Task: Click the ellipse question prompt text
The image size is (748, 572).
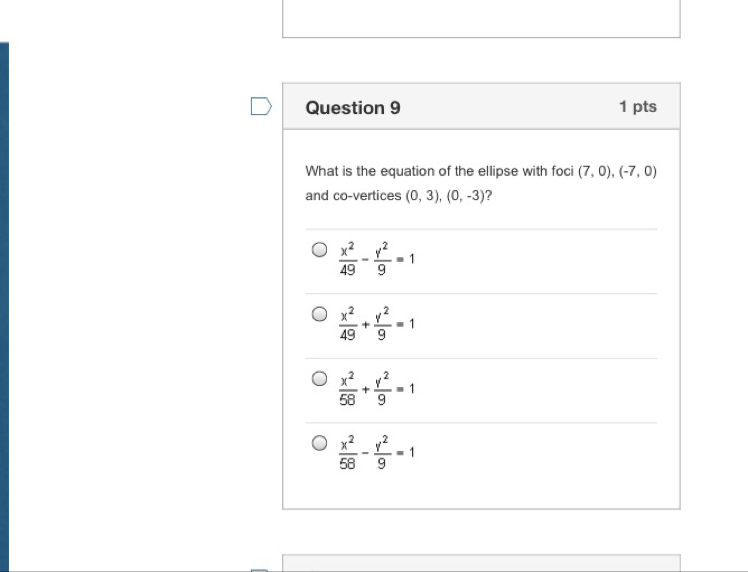Action: (480, 183)
